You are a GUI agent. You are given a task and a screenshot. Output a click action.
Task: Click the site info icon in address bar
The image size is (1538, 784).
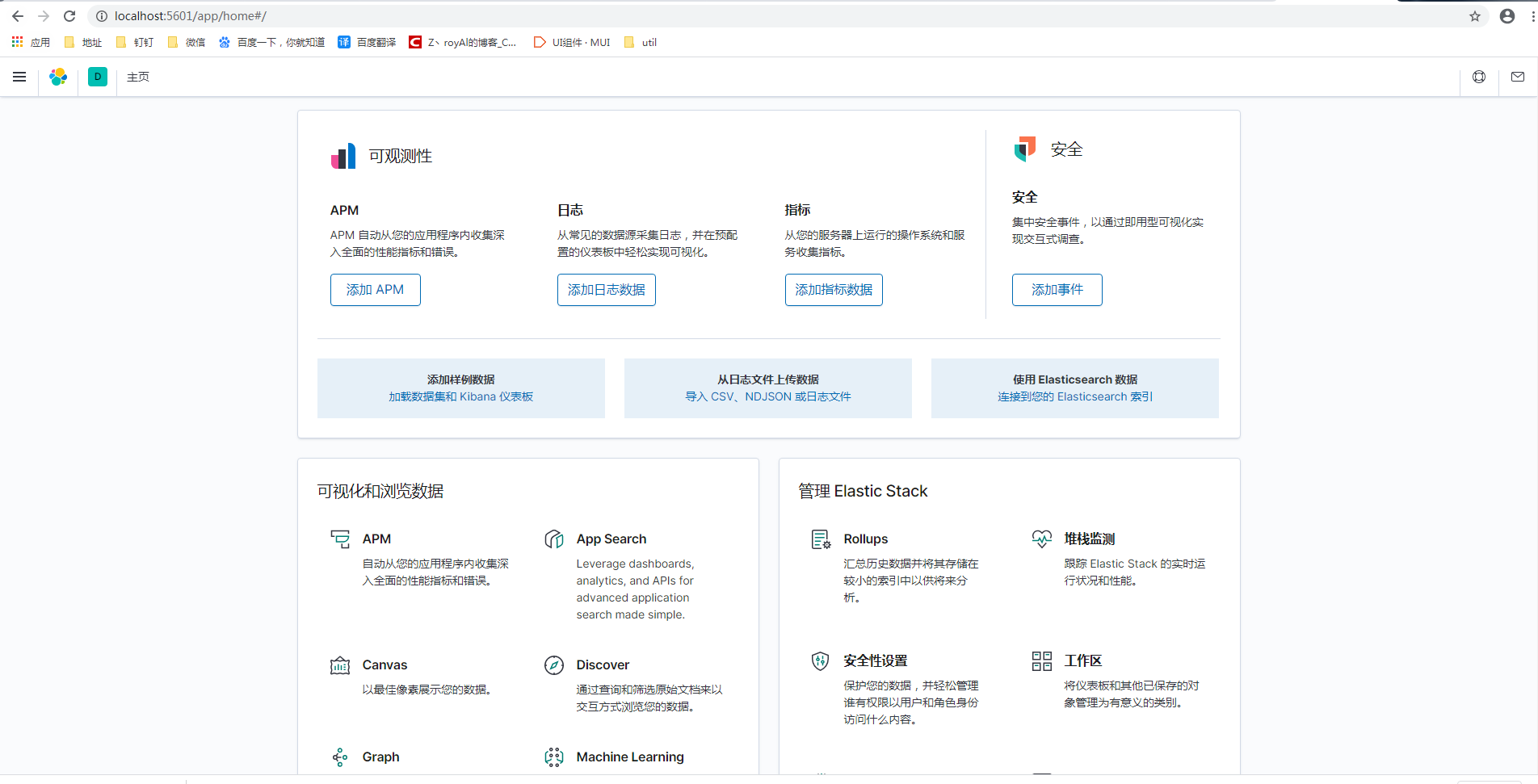tap(102, 16)
